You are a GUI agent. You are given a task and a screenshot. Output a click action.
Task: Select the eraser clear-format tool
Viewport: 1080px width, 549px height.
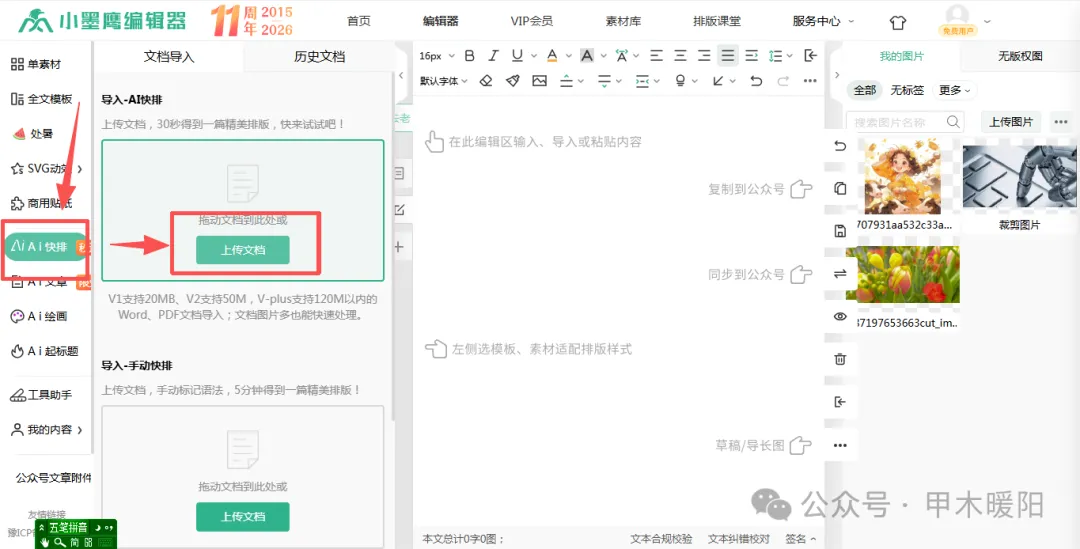[x=486, y=81]
